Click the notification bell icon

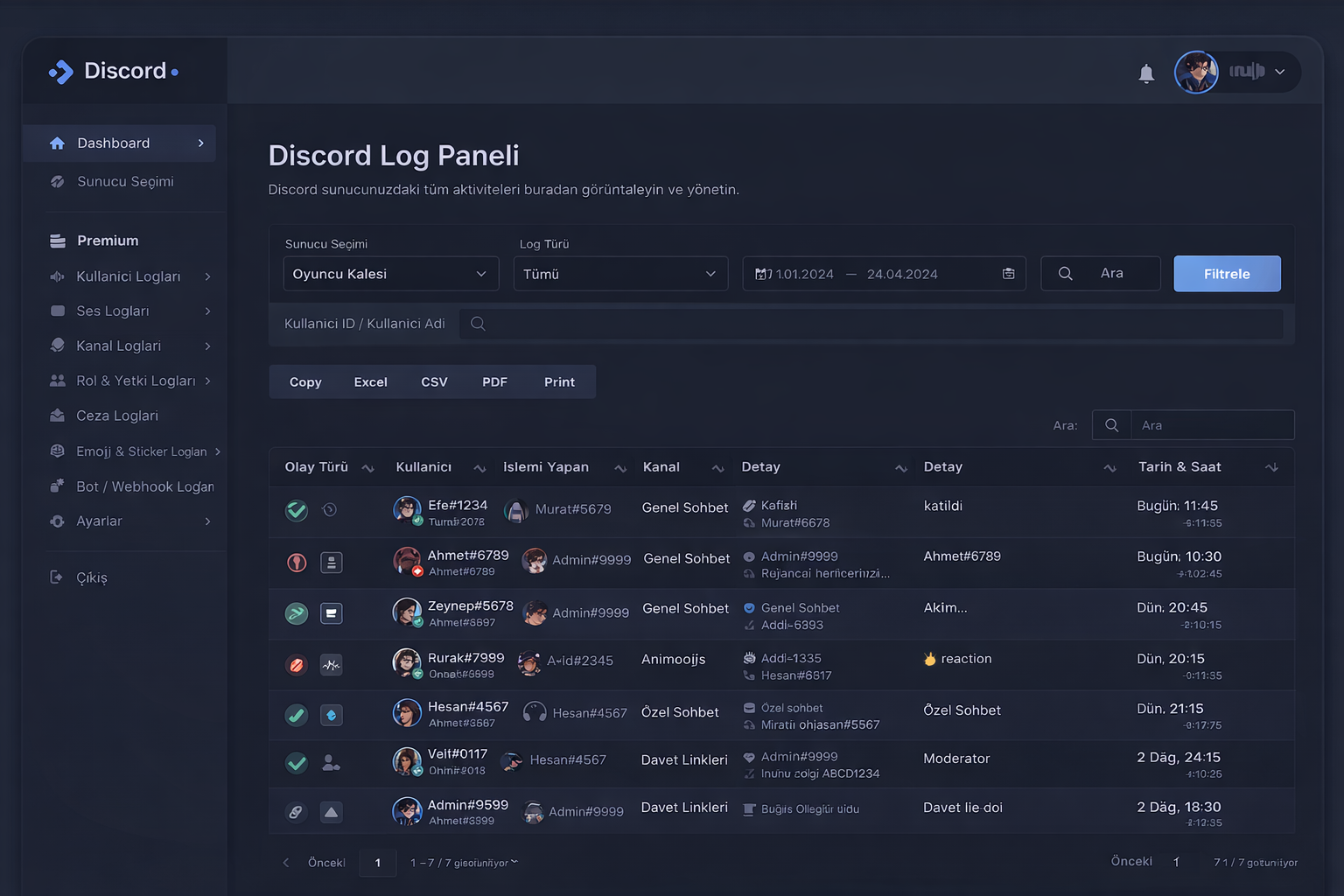1146,73
